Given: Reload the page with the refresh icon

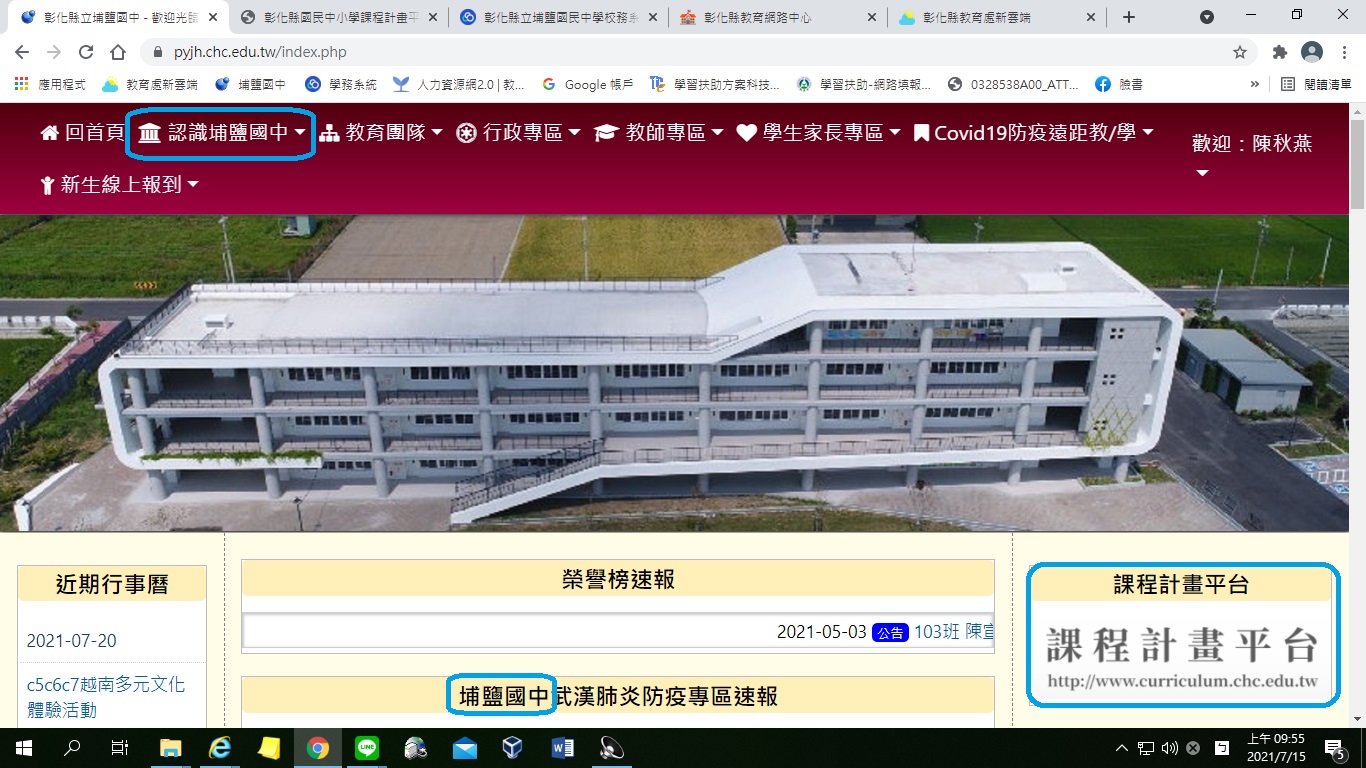Looking at the screenshot, I should pyautogui.click(x=86, y=52).
